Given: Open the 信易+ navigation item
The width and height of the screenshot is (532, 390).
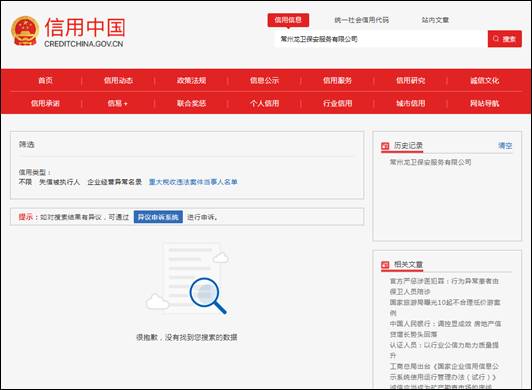Looking at the screenshot, I should click(118, 103).
